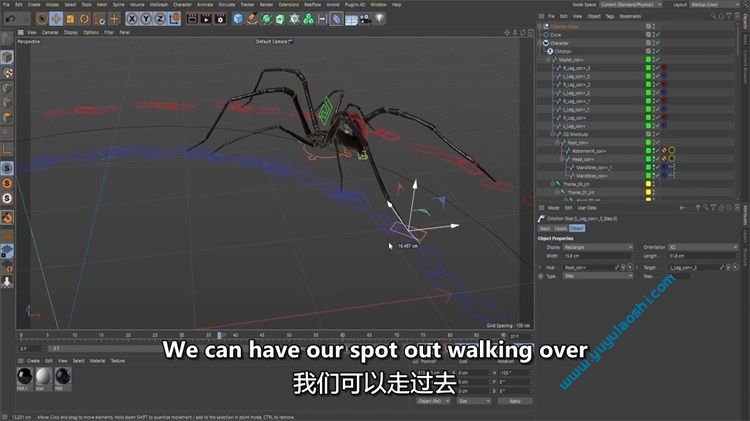Click the Apply button

(x=514, y=401)
